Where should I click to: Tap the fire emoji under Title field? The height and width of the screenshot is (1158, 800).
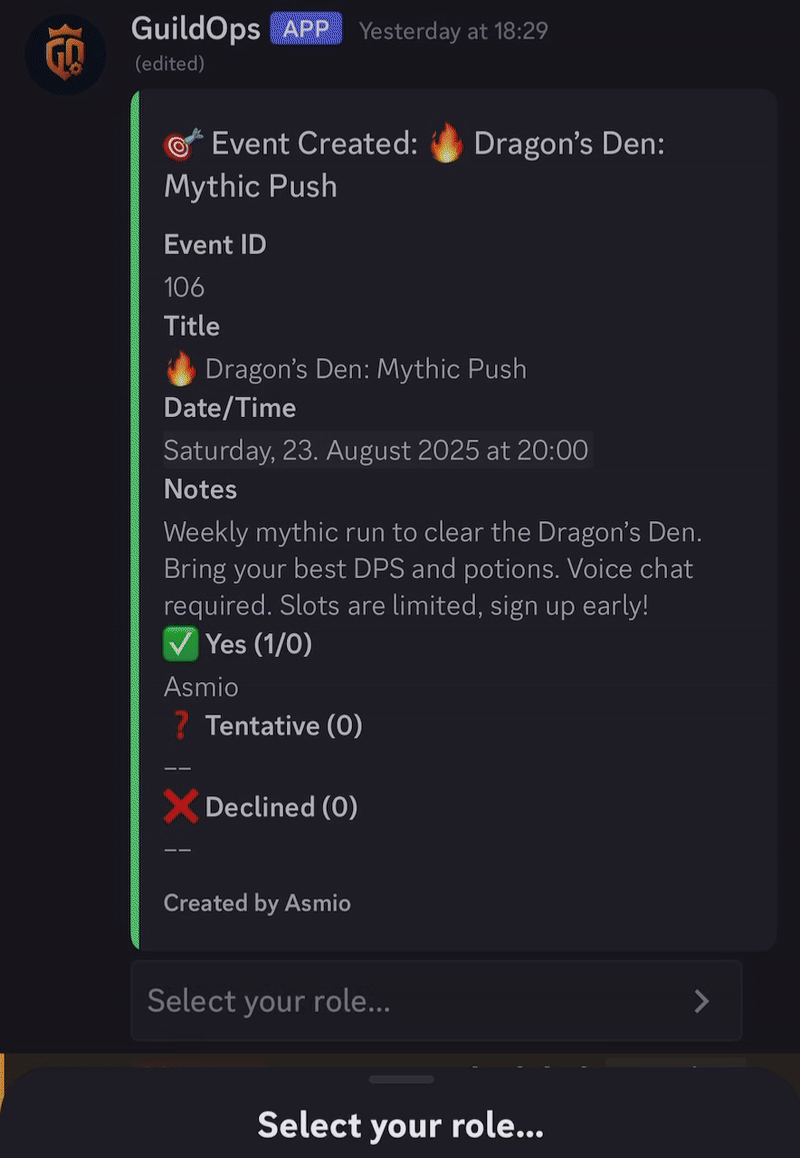[181, 369]
